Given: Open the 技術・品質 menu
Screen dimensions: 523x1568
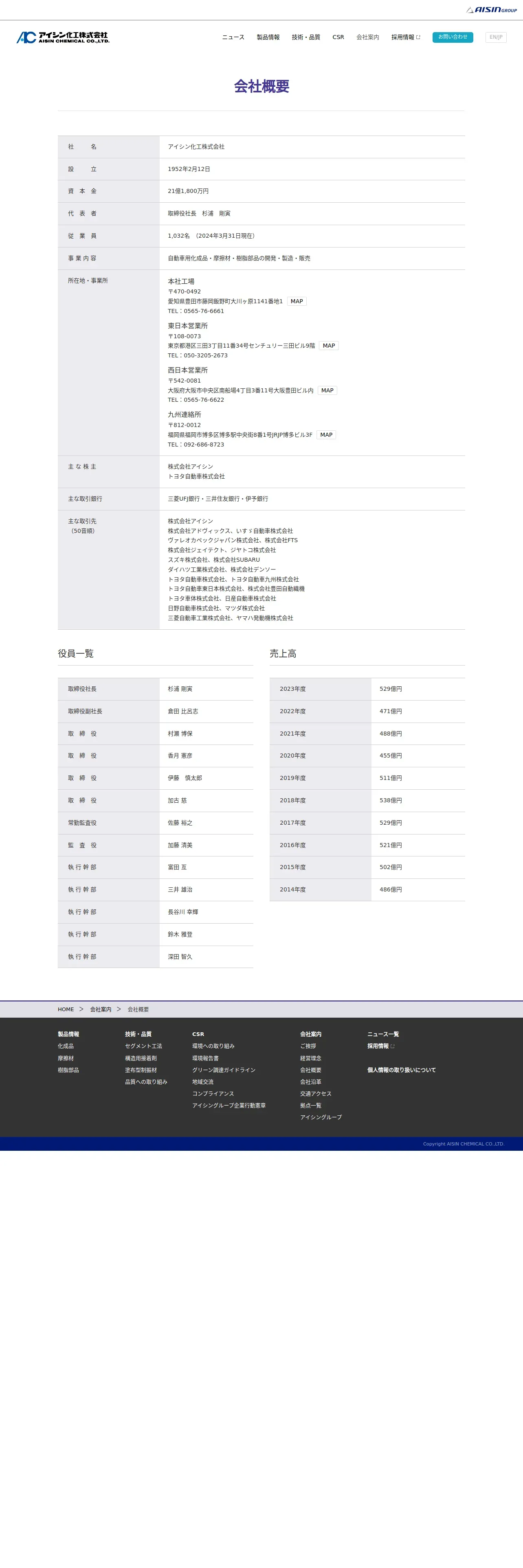Looking at the screenshot, I should (x=305, y=37).
